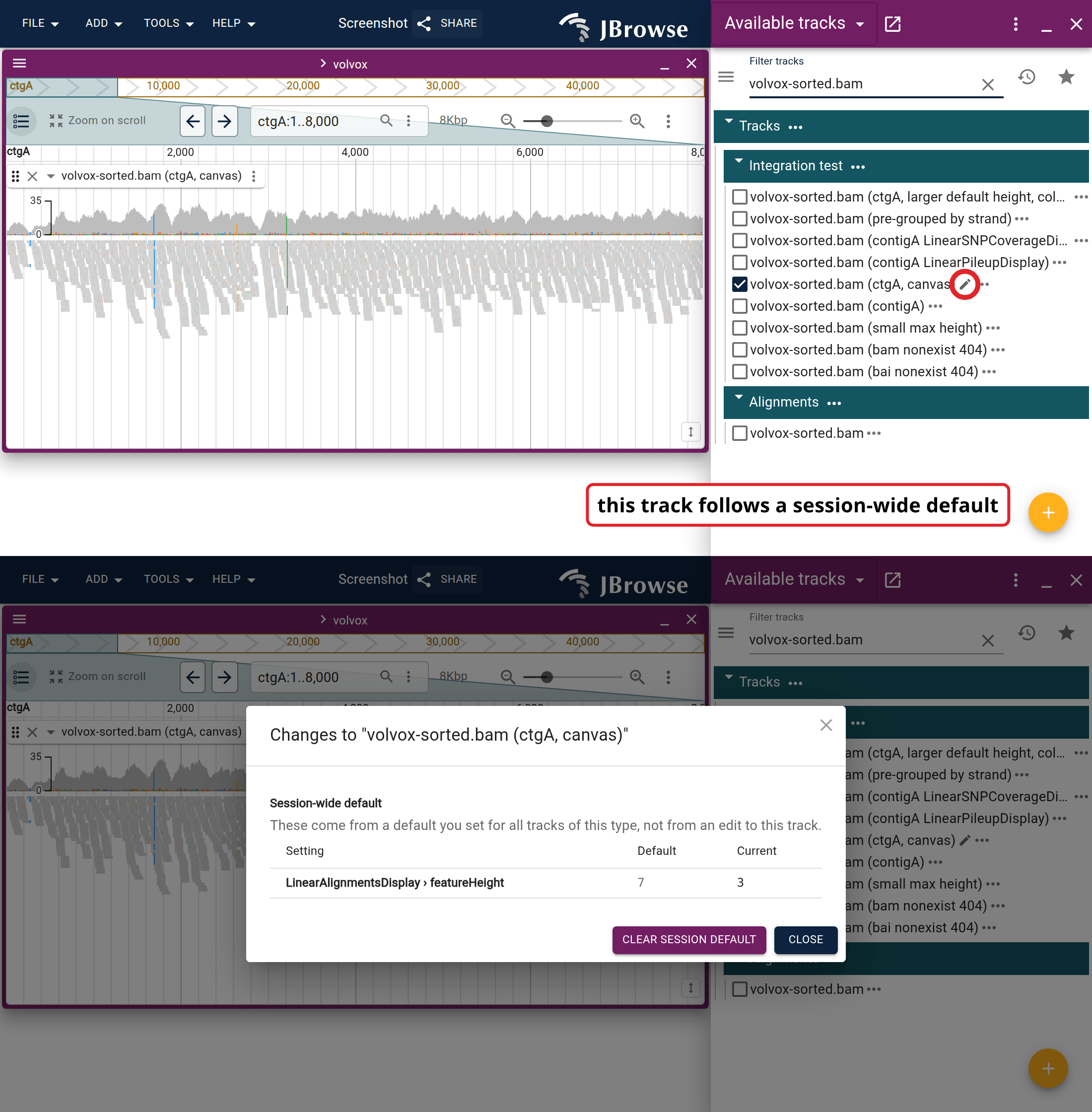
Task: Open dots menu on Alignments header
Action: (834, 404)
